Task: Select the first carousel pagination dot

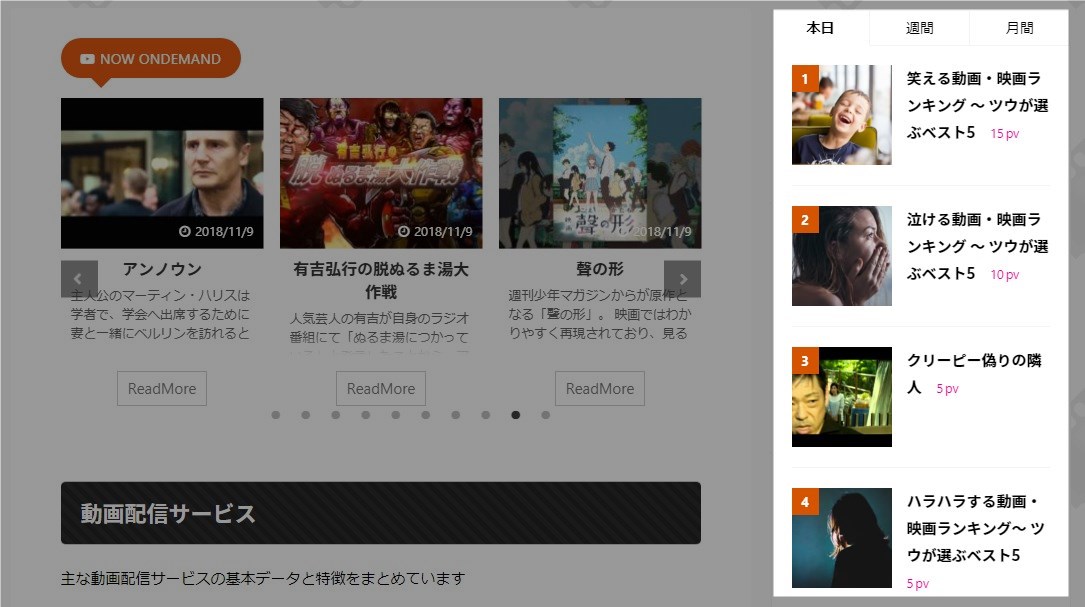Action: click(x=276, y=415)
